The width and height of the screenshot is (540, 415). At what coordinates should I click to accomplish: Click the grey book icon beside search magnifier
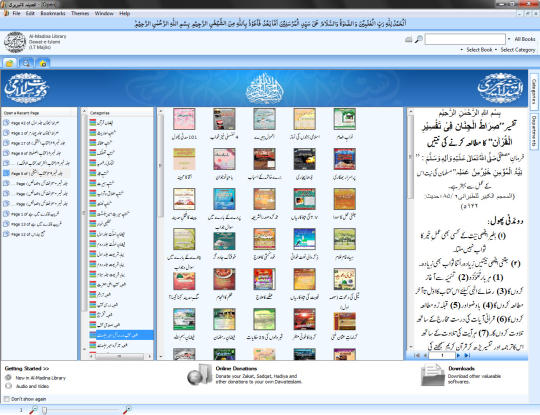(x=408, y=40)
